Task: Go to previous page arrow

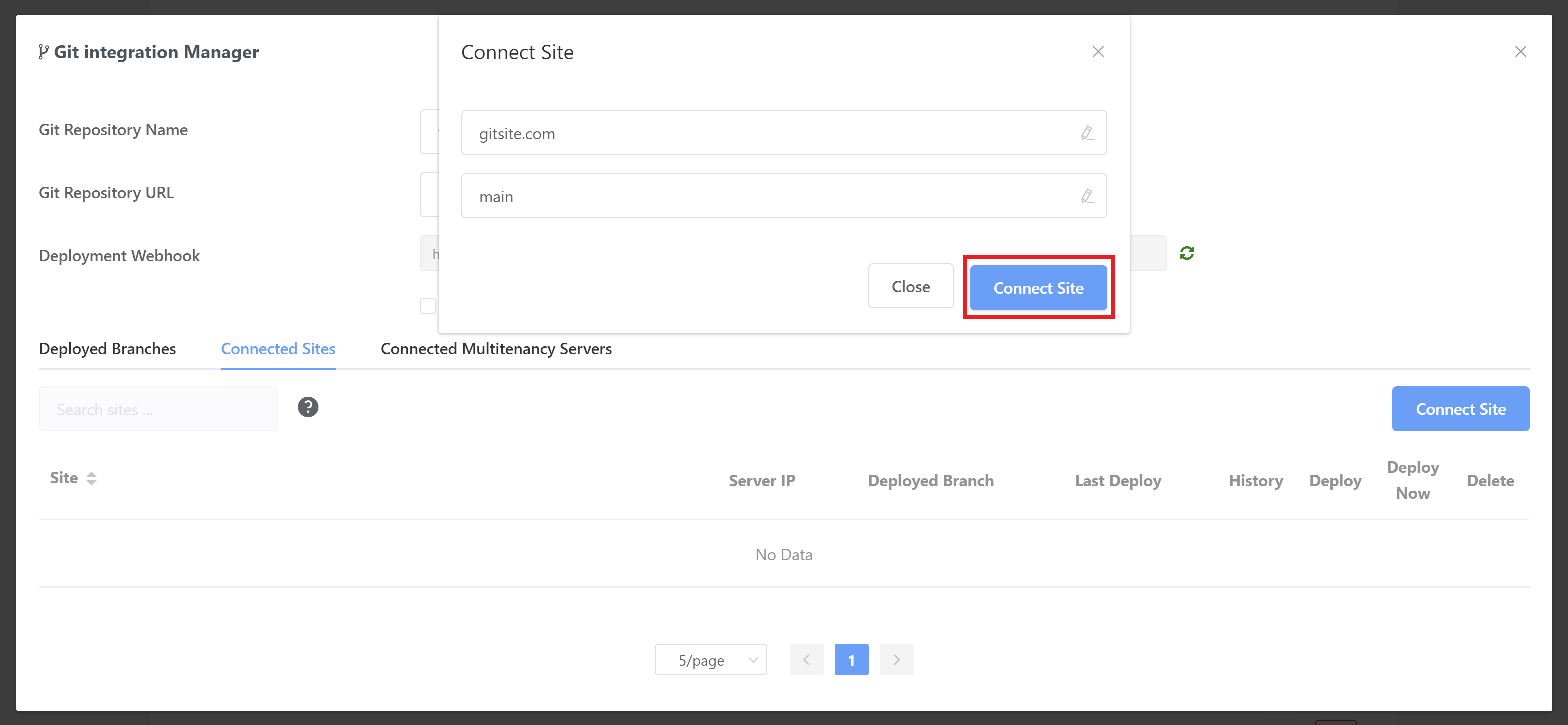Action: [806, 660]
